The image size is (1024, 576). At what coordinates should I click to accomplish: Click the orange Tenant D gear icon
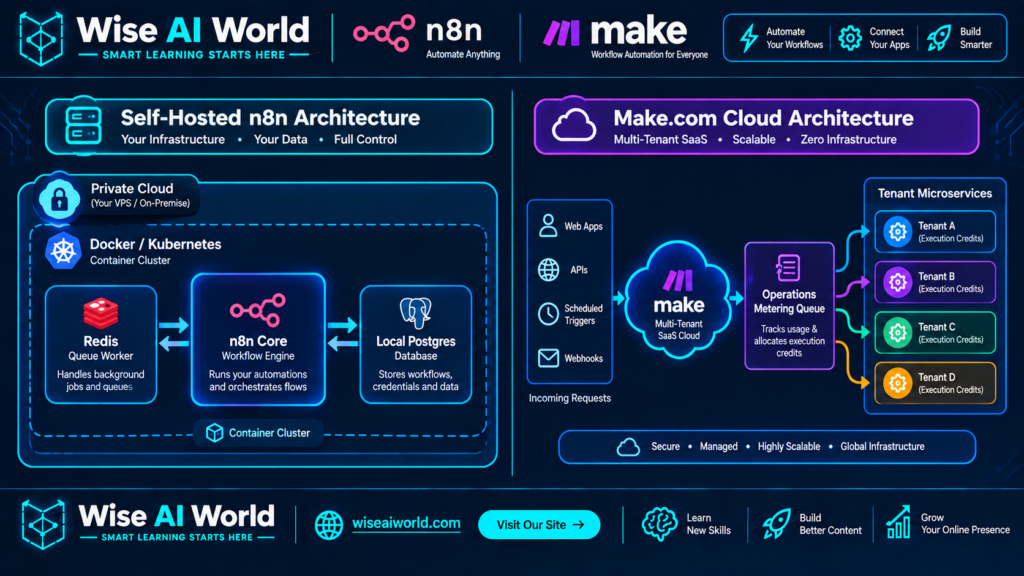pyautogui.click(x=897, y=383)
